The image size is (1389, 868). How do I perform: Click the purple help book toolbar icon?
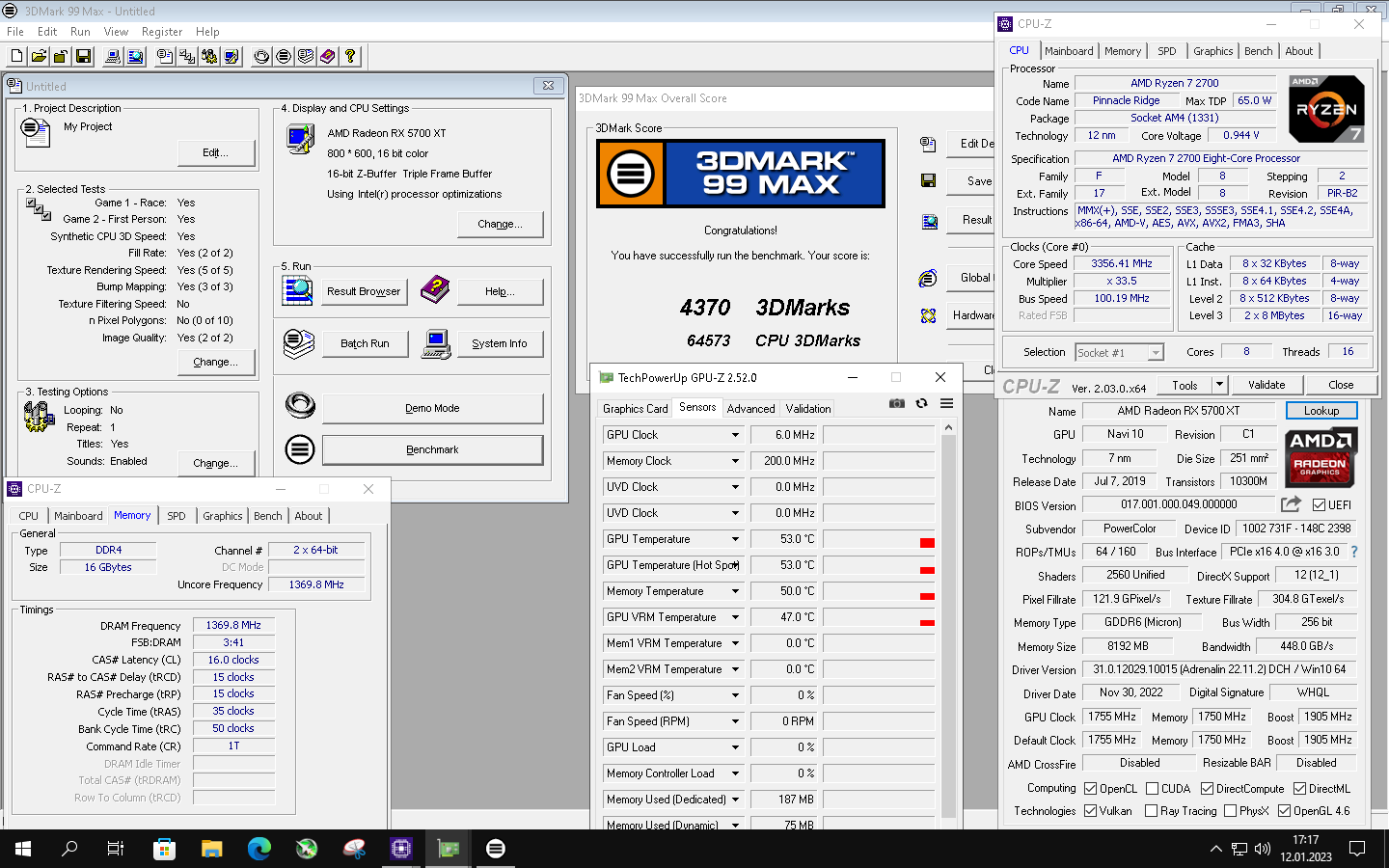[328, 57]
